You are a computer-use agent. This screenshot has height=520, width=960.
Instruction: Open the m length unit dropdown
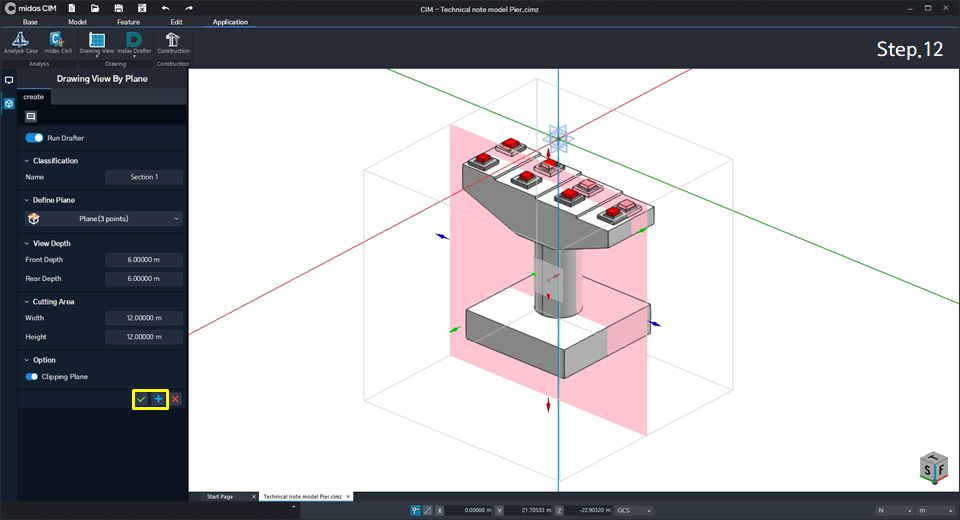(x=935, y=510)
